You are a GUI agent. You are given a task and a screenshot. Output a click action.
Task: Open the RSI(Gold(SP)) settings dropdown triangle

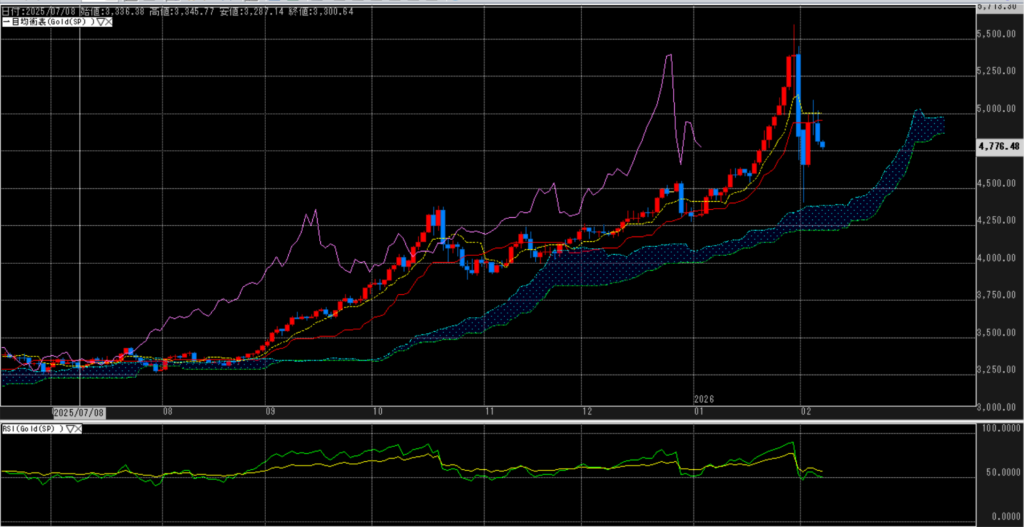(x=70, y=428)
